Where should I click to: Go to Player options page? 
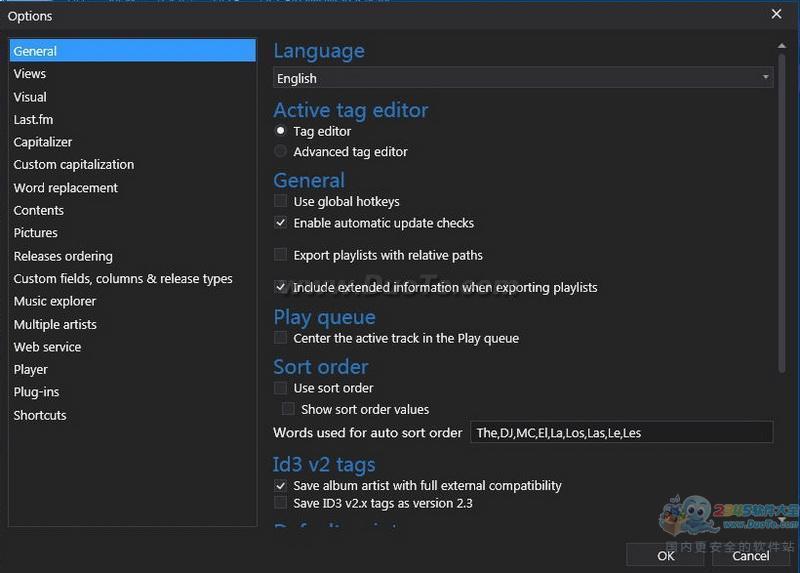[133, 369]
